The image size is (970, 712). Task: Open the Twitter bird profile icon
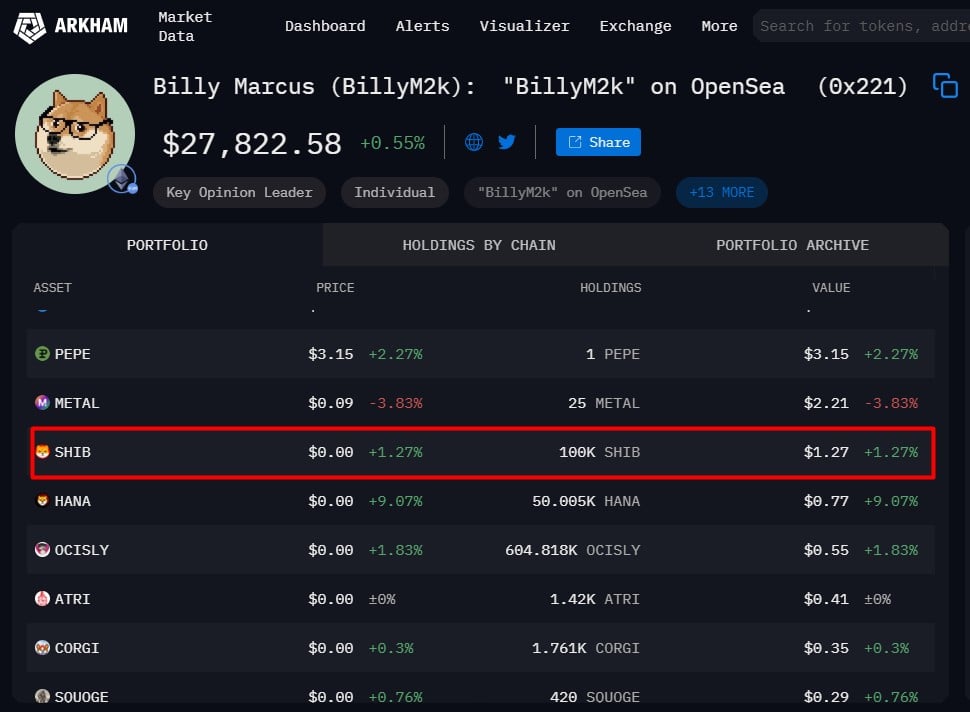507,142
